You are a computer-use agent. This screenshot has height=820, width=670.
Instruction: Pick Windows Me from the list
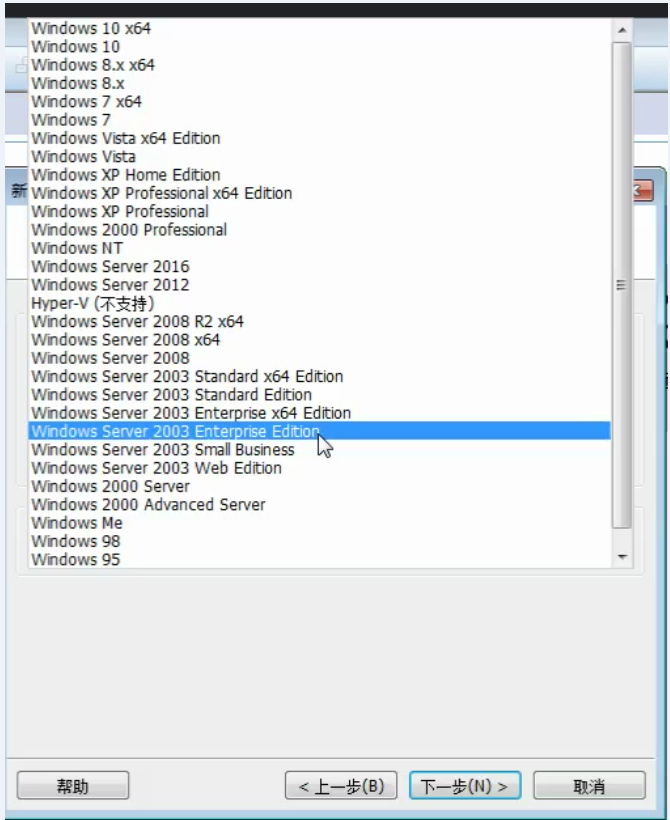(319, 522)
